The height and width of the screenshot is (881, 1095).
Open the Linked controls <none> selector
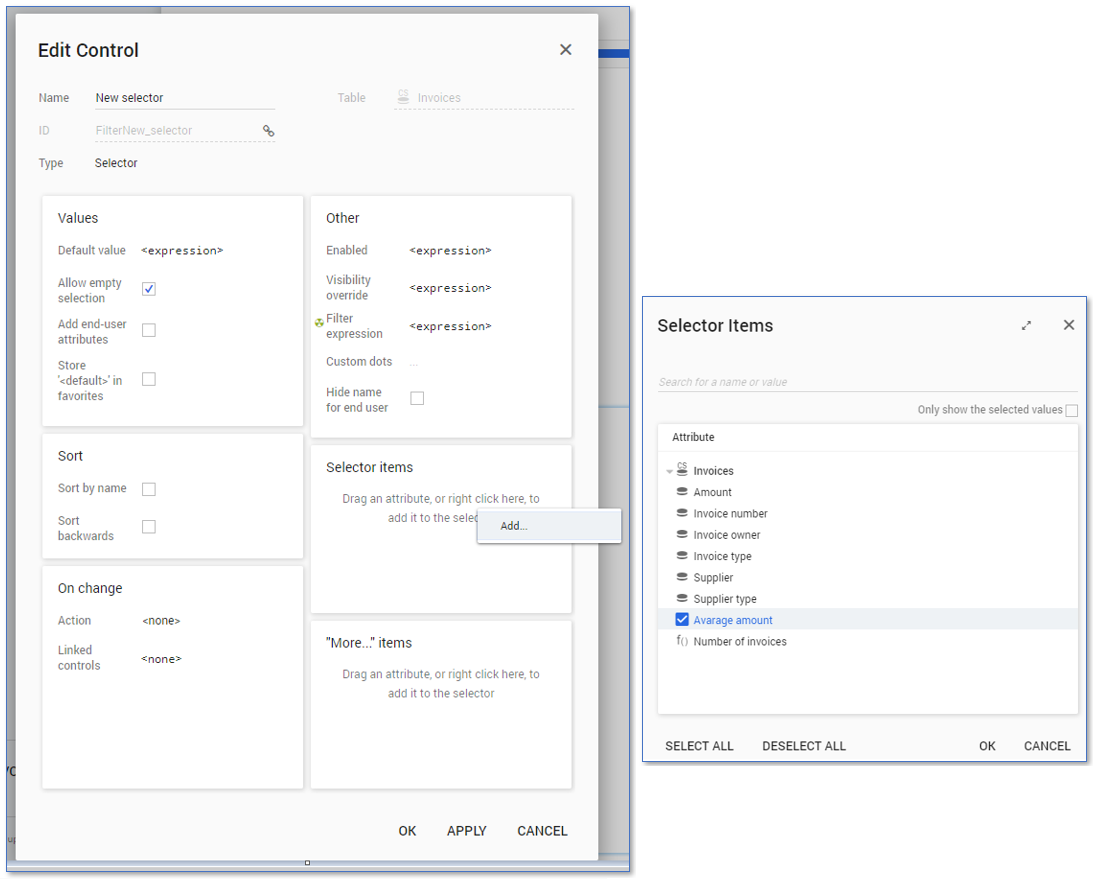pos(161,659)
